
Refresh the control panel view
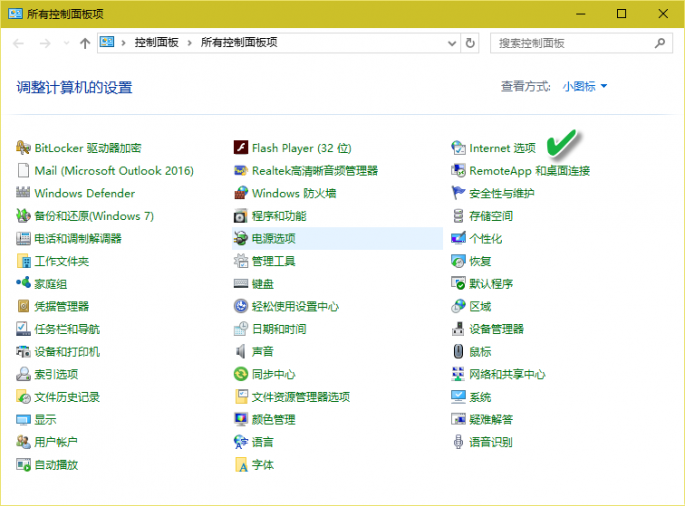click(470, 43)
